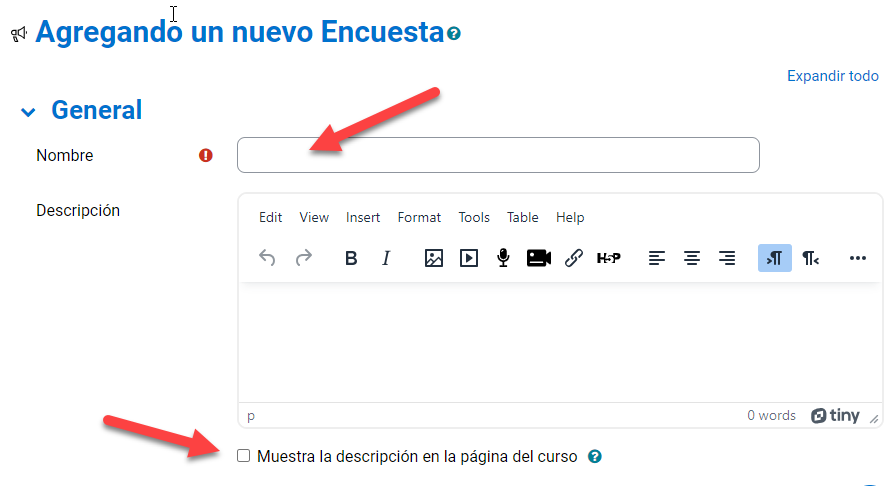Collapse the General section chevron

28,112
